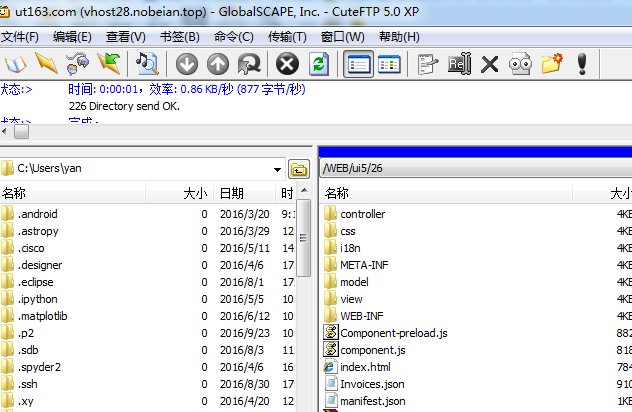
Task: Click the Upload up-arrow button
Action: point(218,64)
